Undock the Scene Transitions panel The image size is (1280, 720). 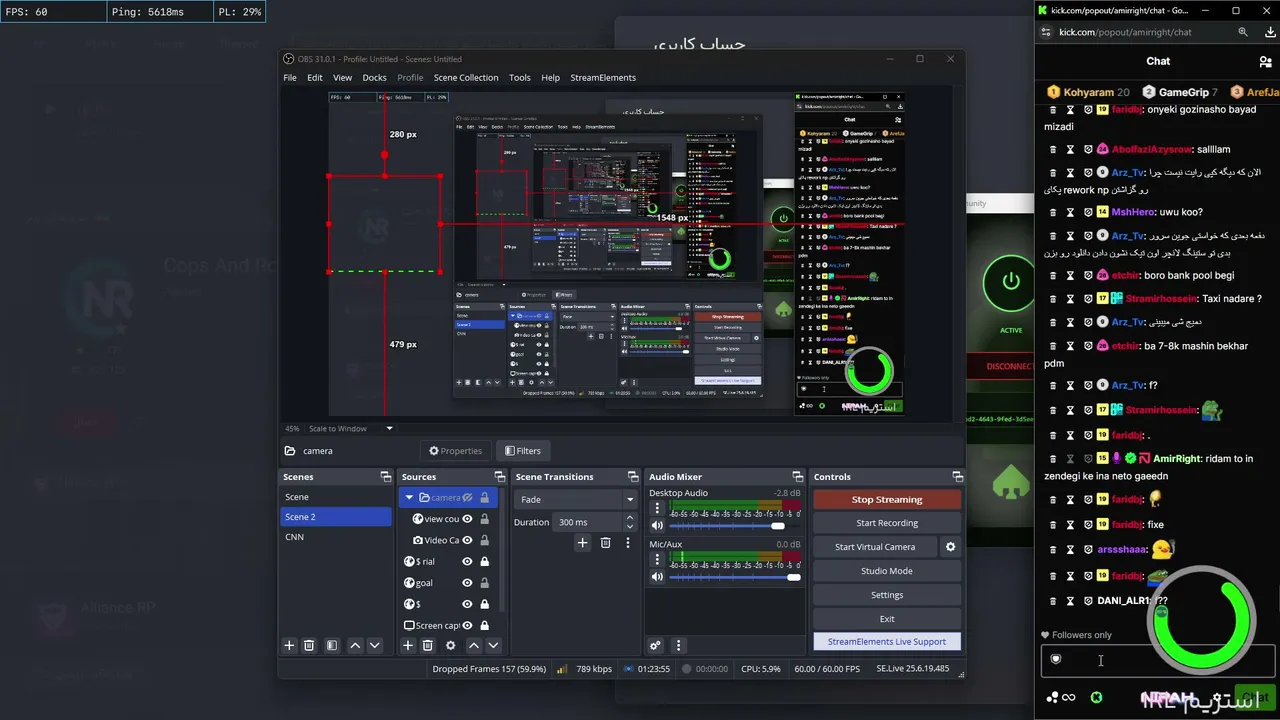pyautogui.click(x=633, y=477)
